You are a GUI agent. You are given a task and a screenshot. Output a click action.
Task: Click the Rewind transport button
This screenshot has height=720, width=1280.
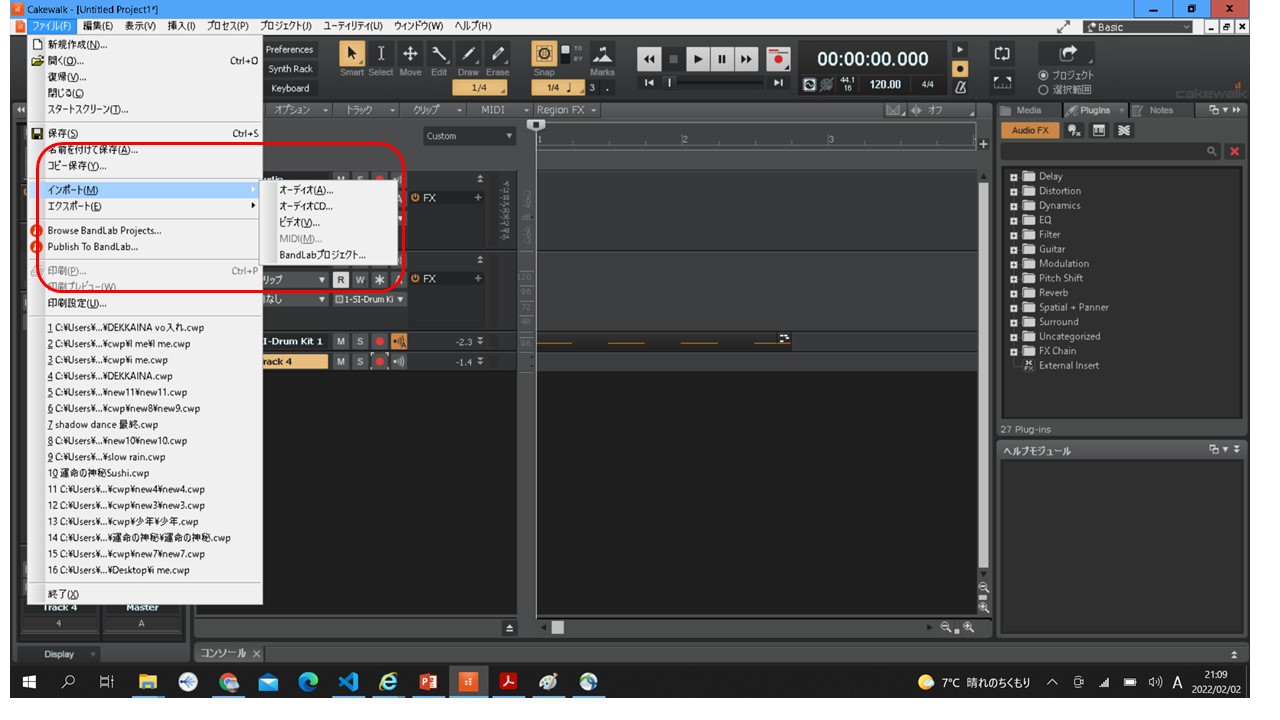point(650,59)
